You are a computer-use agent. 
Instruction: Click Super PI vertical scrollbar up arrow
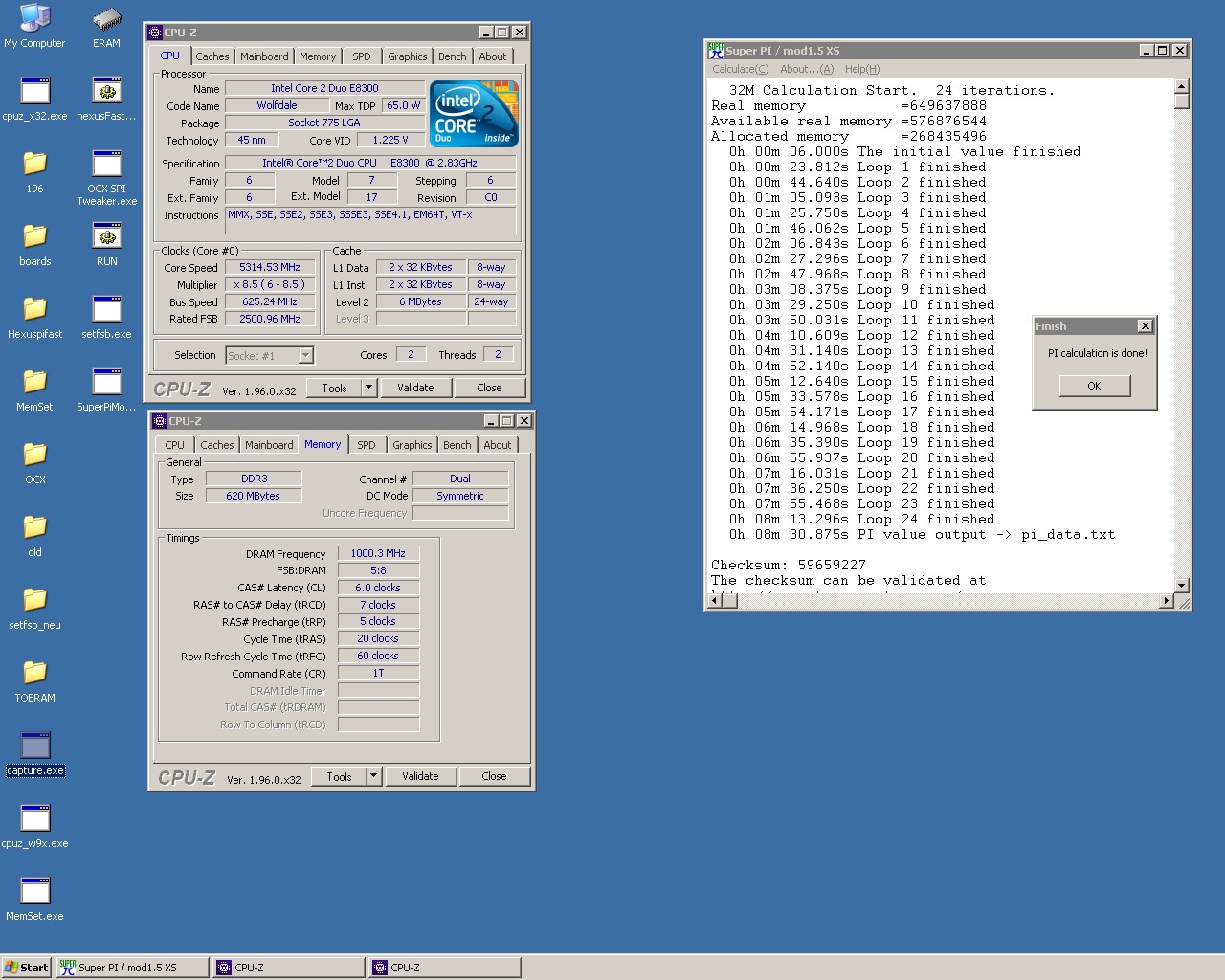pyautogui.click(x=1181, y=86)
